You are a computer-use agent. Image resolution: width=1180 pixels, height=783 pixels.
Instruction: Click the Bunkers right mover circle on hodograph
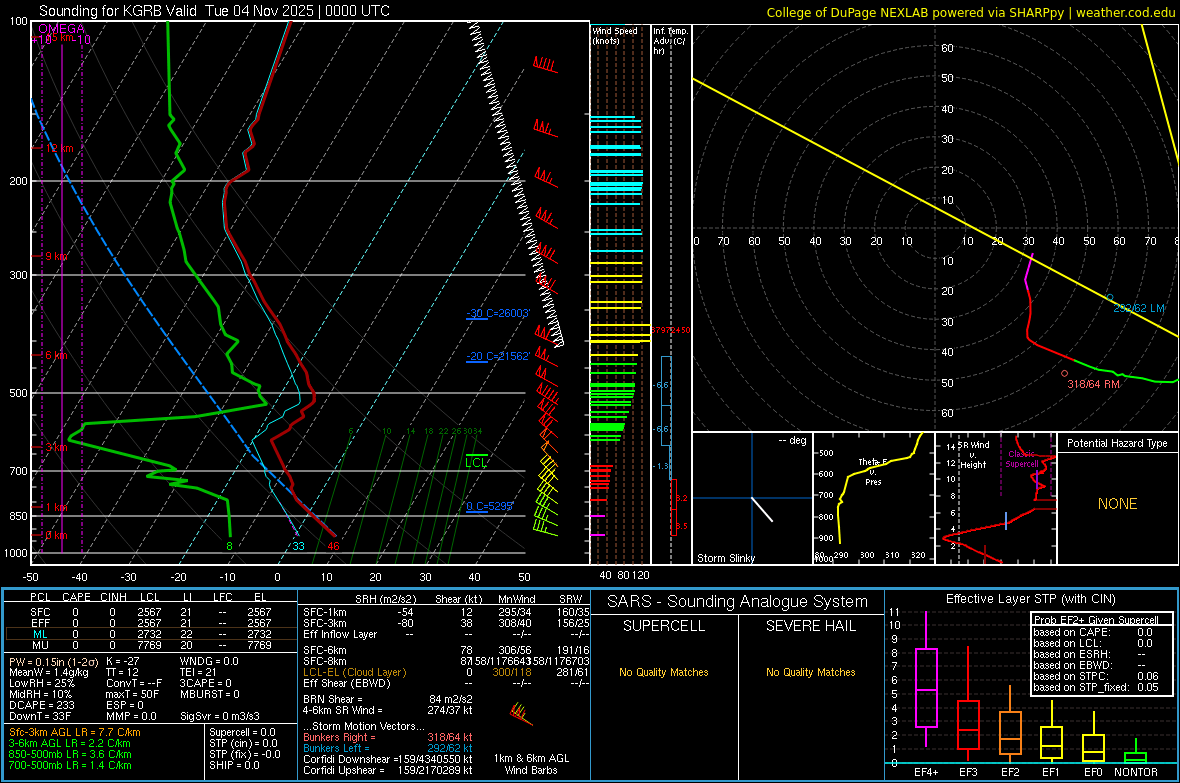[x=1064, y=373]
